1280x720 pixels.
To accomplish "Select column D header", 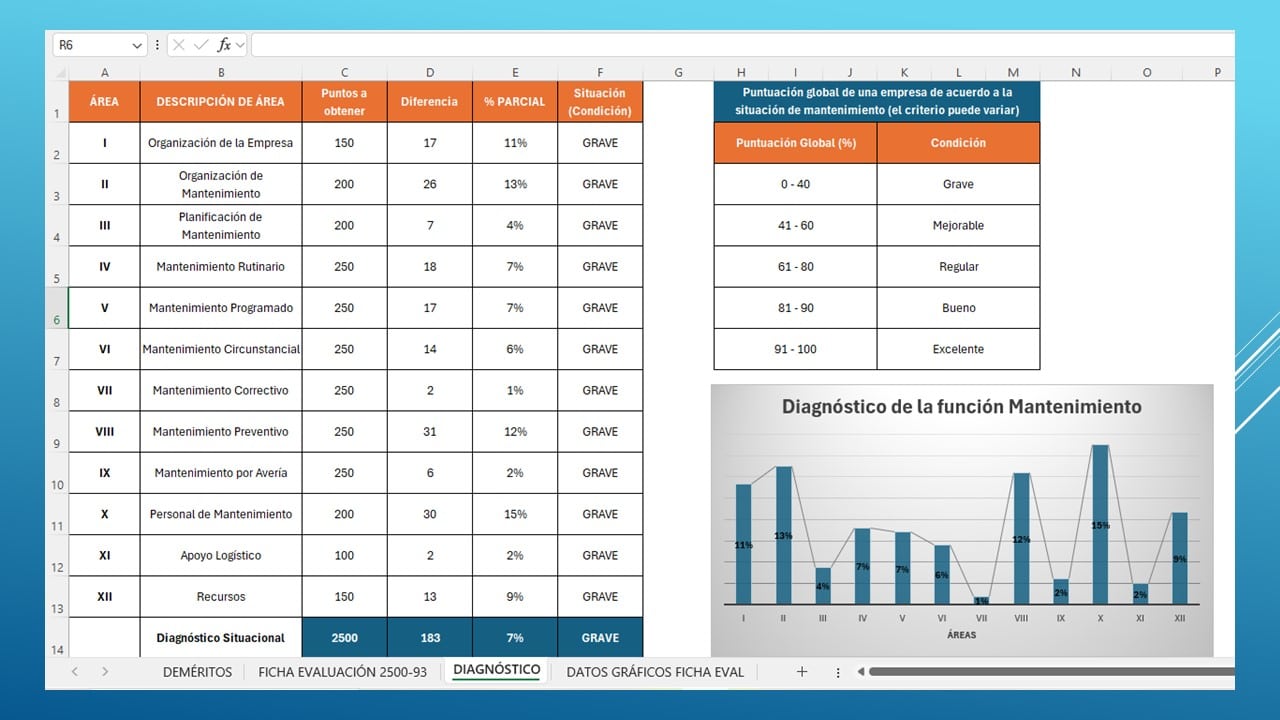I will (430, 72).
